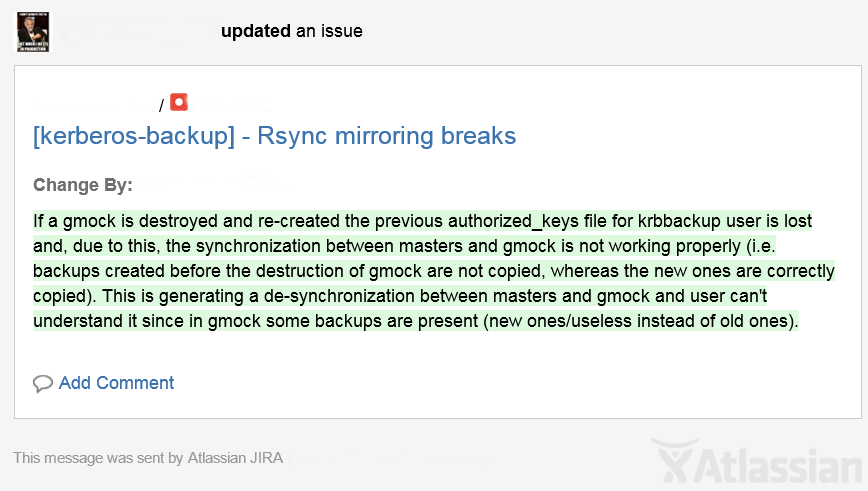
Task: Click the slash separator before the bug icon
Action: point(161,105)
